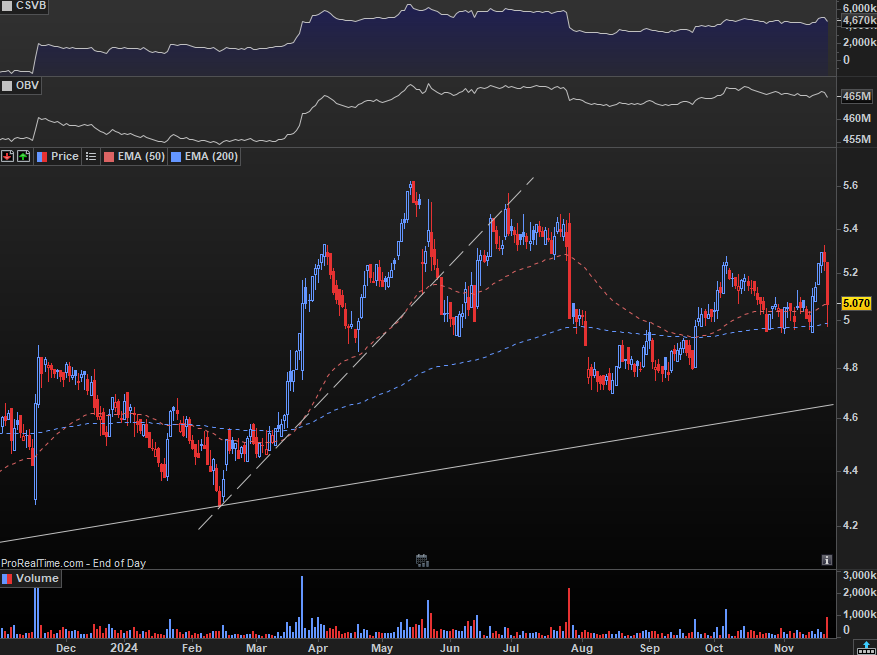
Task: Click the gray CSVB color square
Action: click(x=7, y=6)
